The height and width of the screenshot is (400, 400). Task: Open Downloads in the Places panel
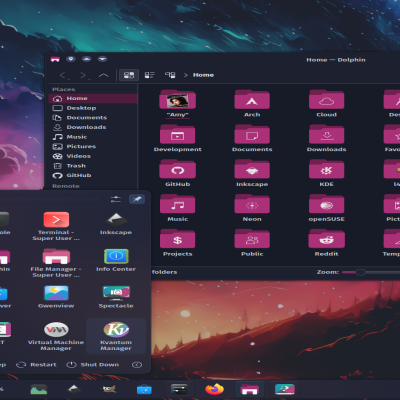tap(93, 127)
